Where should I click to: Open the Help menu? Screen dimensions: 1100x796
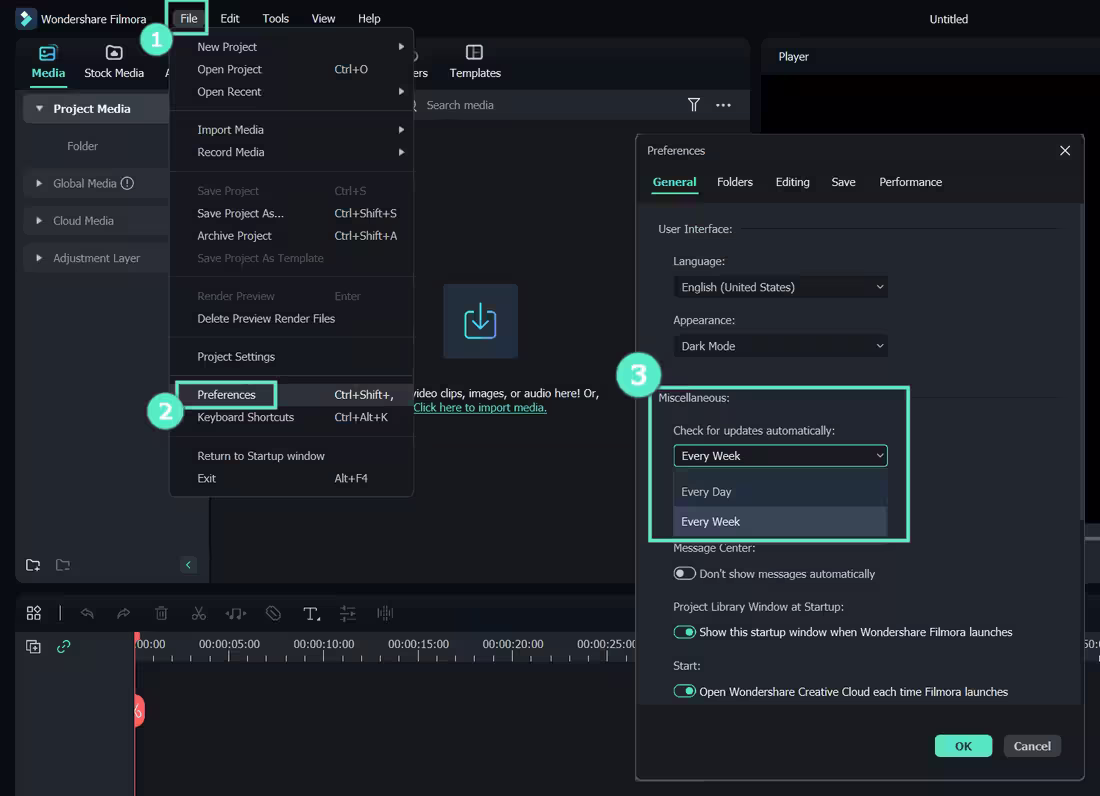pos(369,18)
